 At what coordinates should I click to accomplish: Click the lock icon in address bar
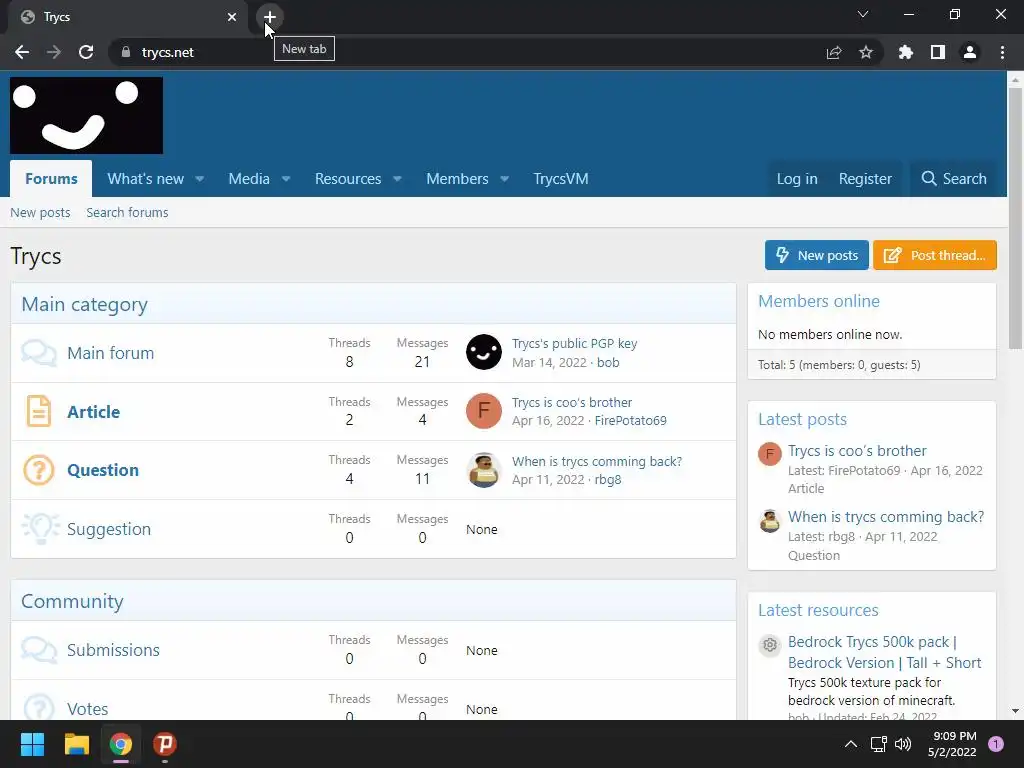pyautogui.click(x=126, y=52)
